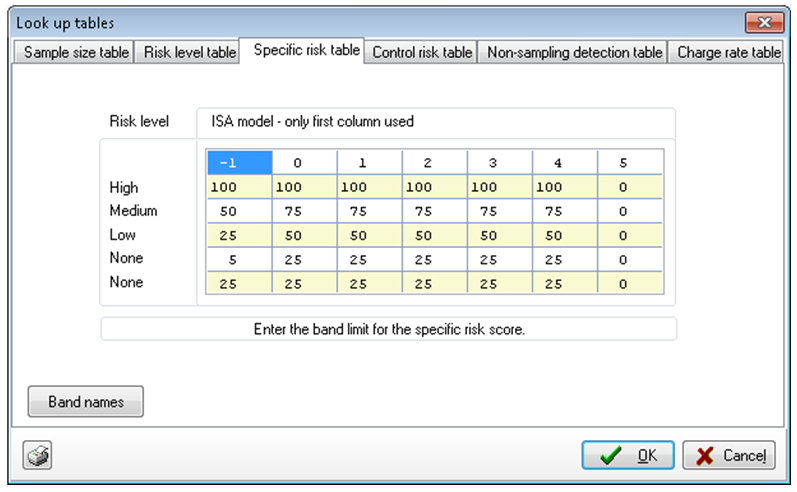The height and width of the screenshot is (492, 797).
Task: Click the Cancel button
Action: [x=728, y=455]
